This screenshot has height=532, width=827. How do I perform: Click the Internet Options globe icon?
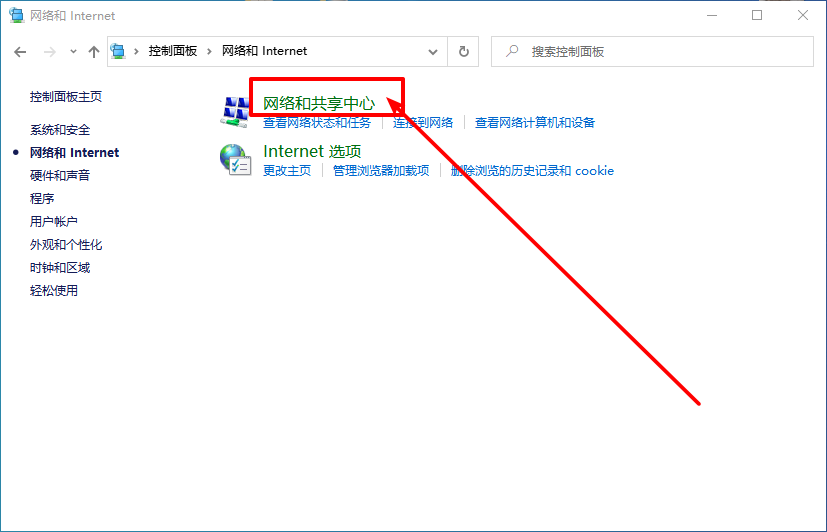coord(235,160)
